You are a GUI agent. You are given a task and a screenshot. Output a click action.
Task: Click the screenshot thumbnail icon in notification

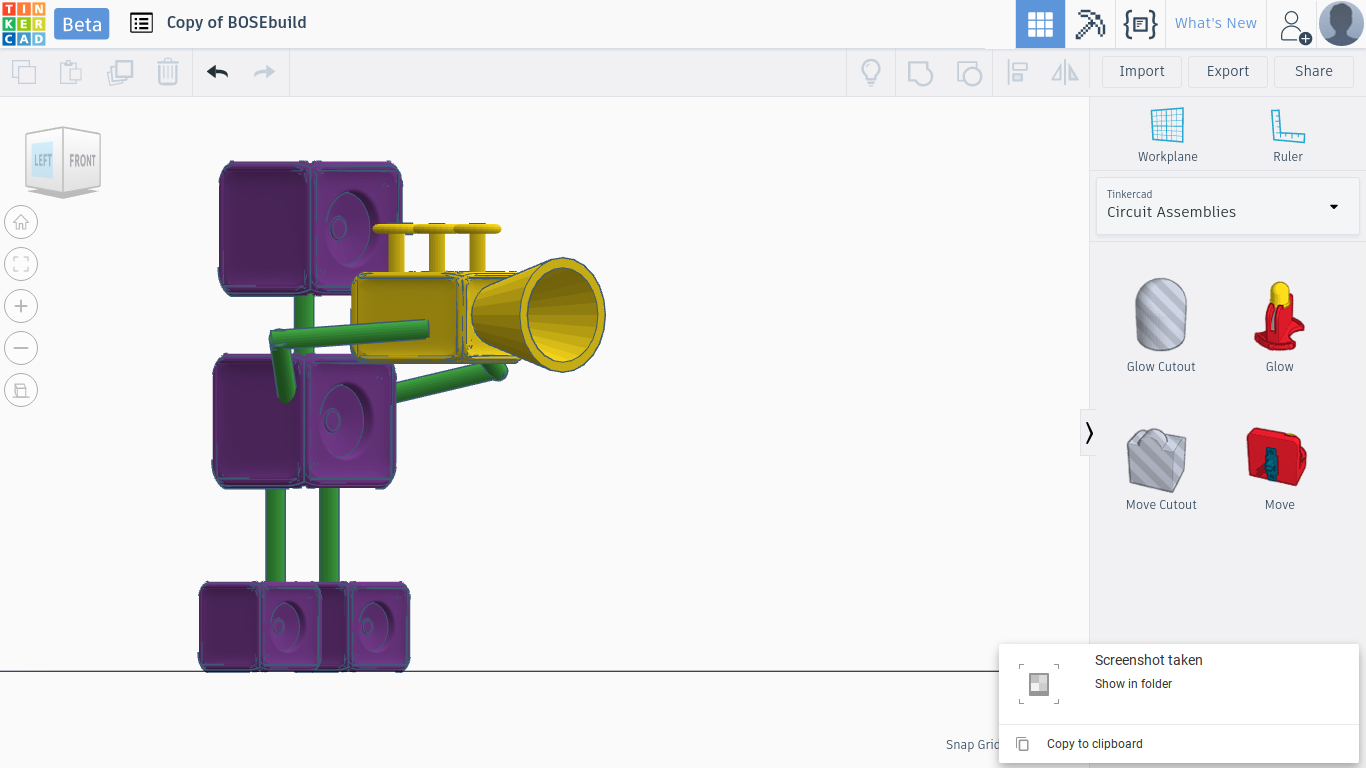click(x=1039, y=684)
